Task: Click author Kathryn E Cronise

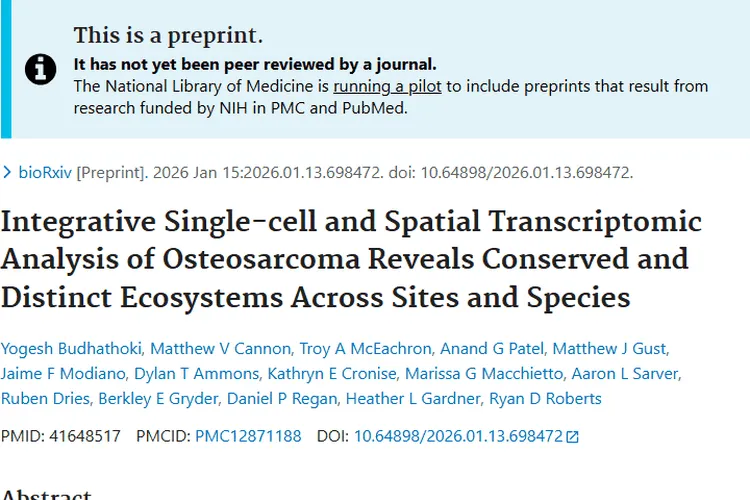Action: tap(329, 374)
